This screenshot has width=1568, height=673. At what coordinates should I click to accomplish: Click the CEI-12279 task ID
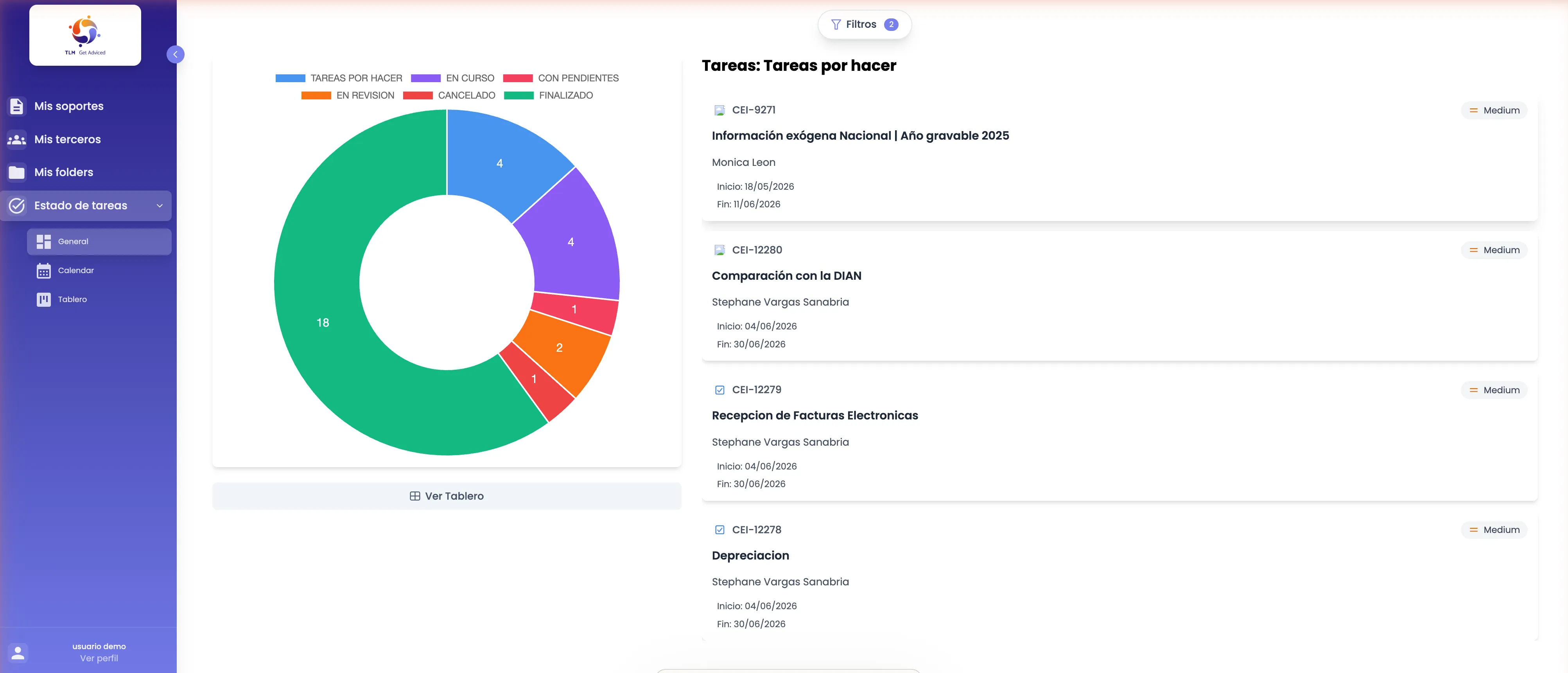pos(757,390)
